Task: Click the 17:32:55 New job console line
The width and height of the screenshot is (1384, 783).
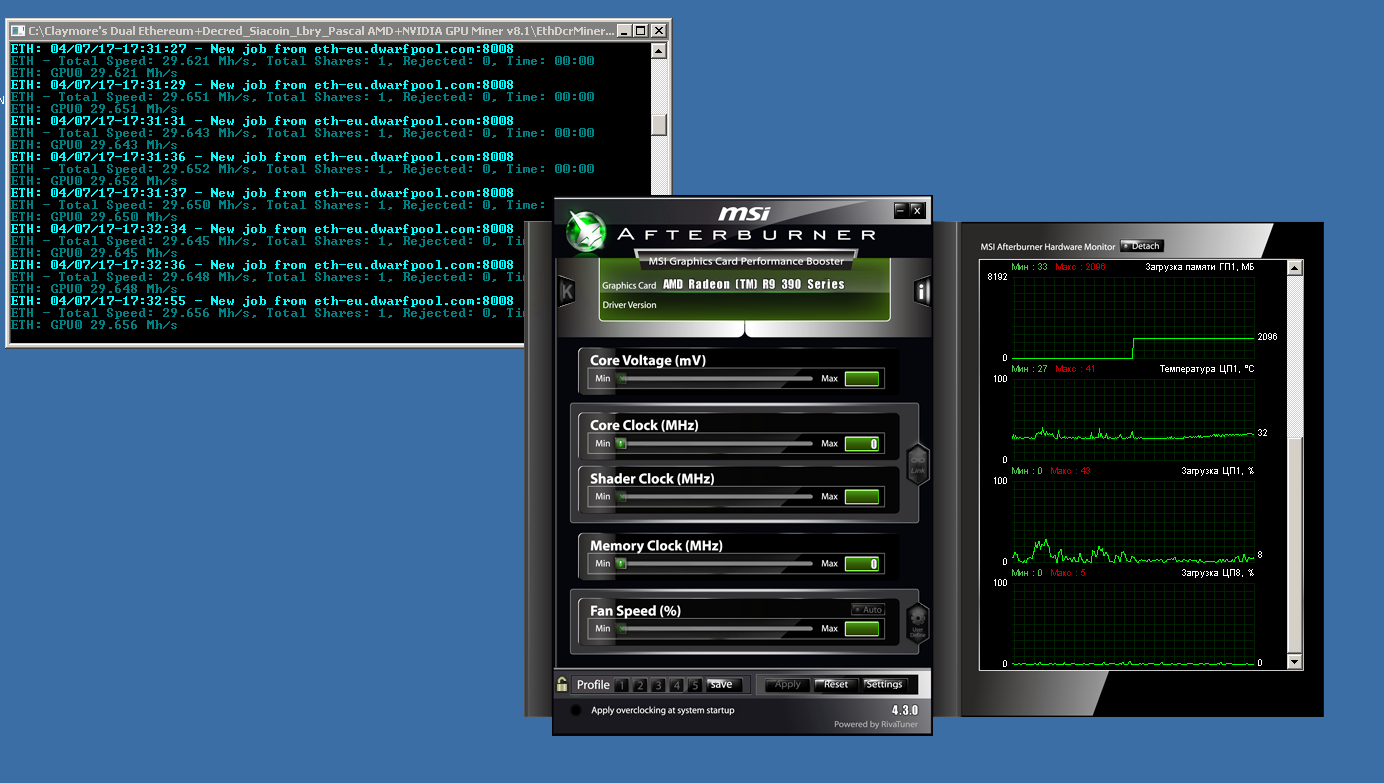Action: pos(262,301)
